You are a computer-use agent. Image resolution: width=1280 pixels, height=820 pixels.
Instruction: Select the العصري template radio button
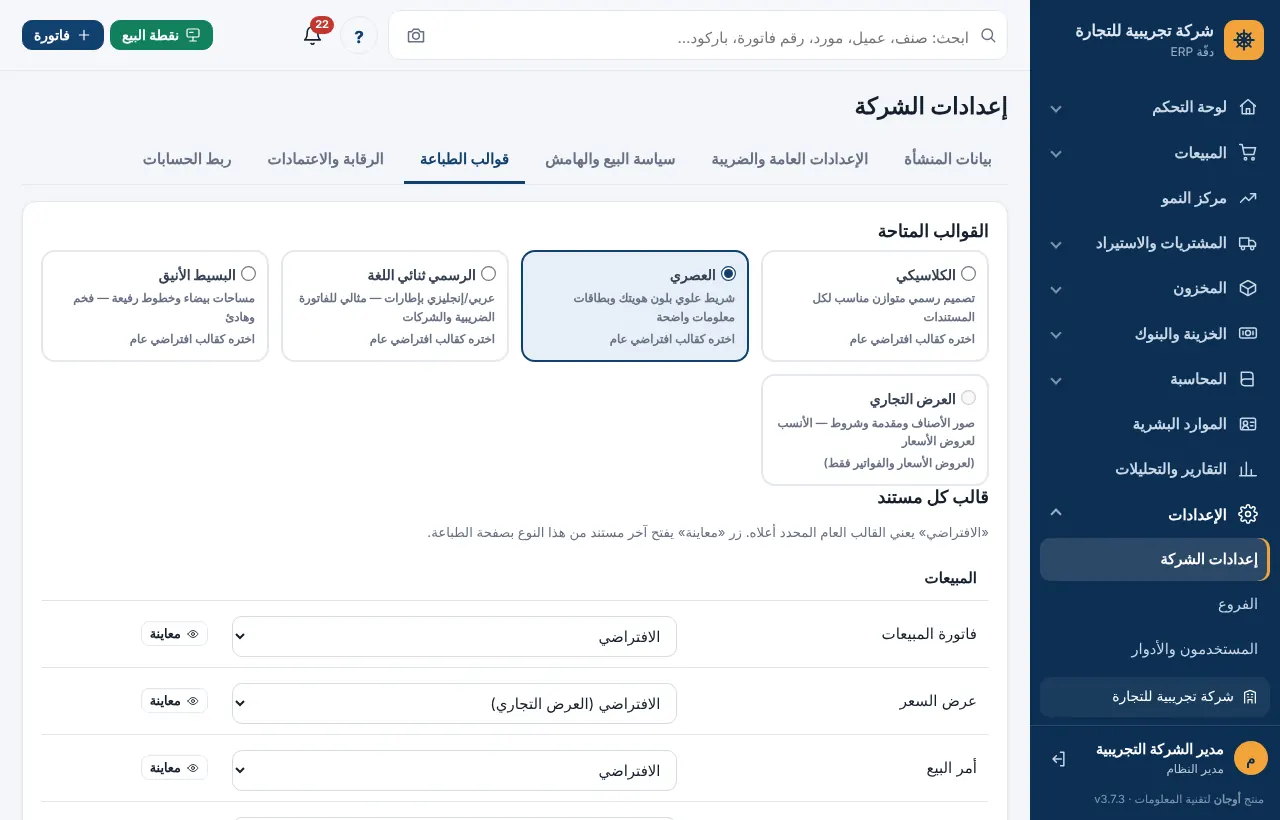point(728,274)
